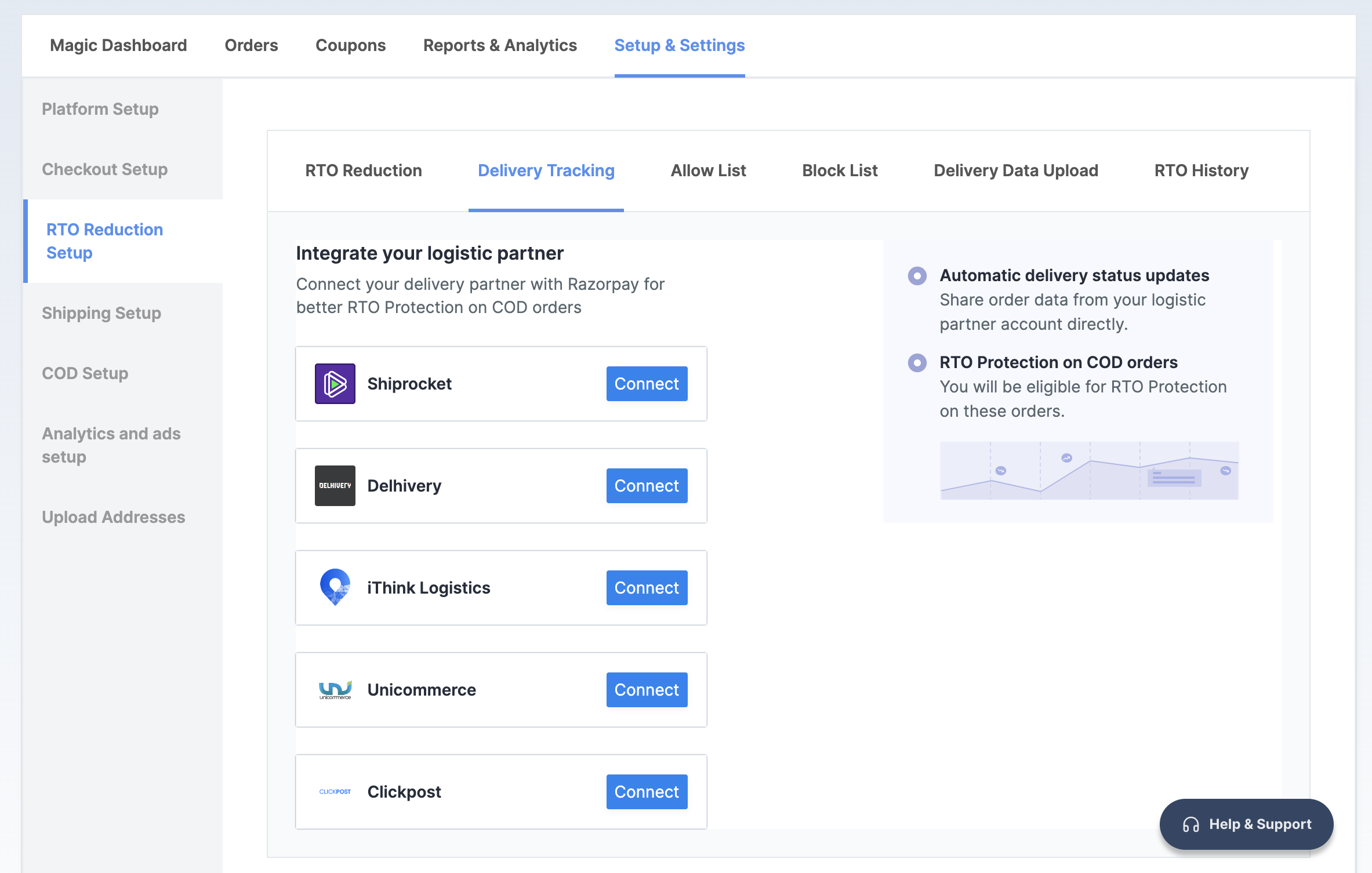
Task: Connect Shiprocket logistic partner
Action: click(x=647, y=383)
